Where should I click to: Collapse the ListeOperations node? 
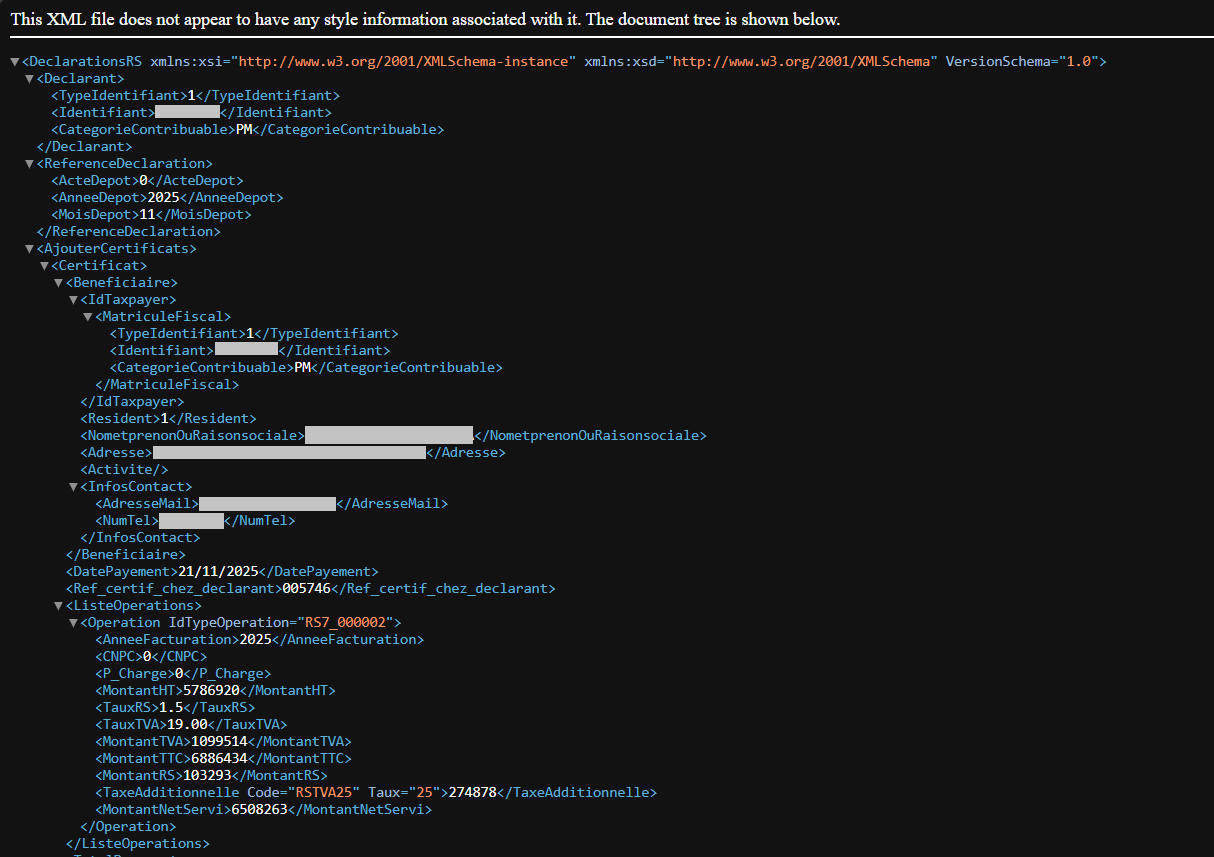tap(58, 606)
